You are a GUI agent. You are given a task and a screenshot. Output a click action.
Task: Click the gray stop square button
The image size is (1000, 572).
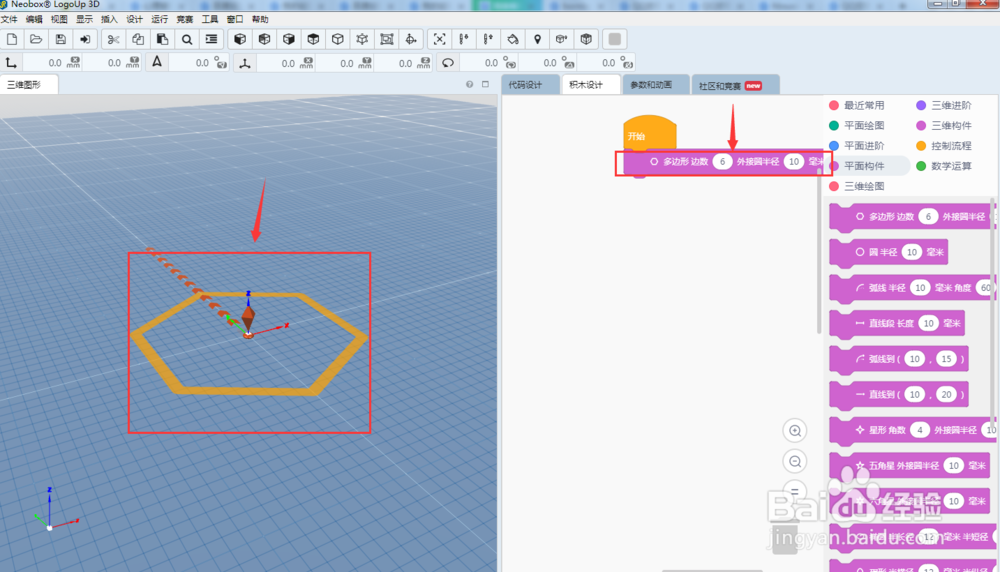click(615, 40)
